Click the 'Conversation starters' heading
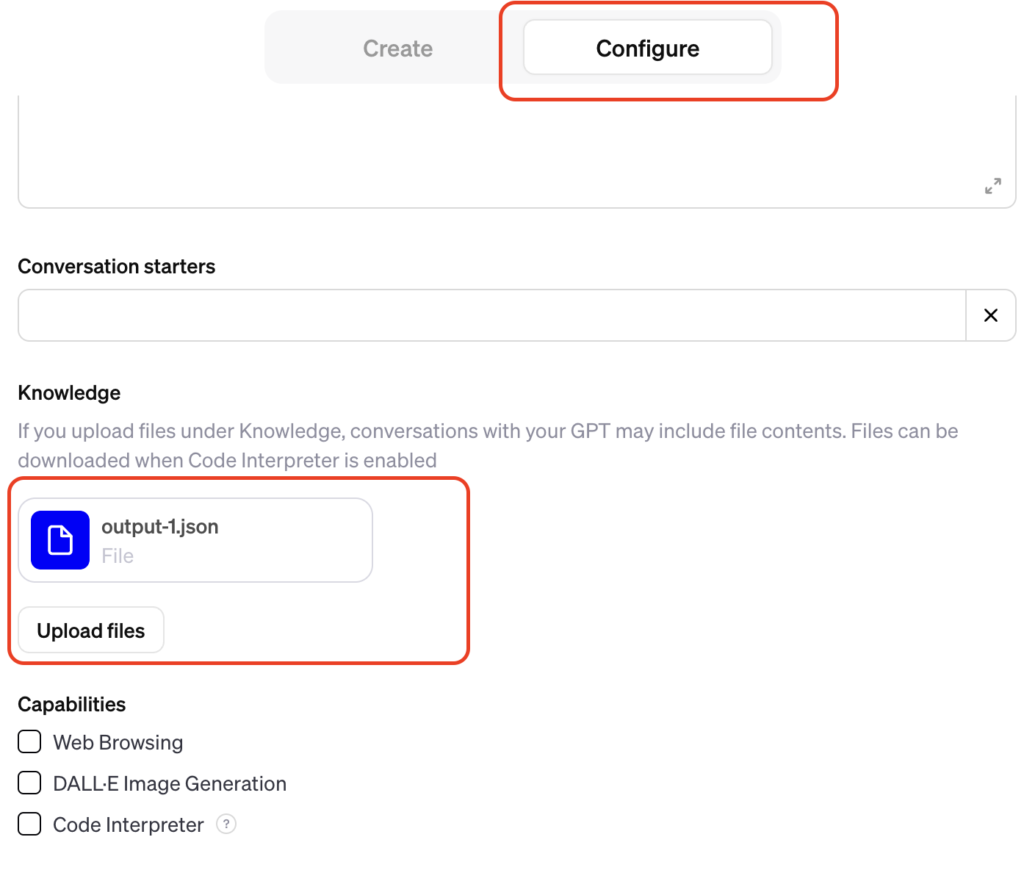 coord(116,267)
